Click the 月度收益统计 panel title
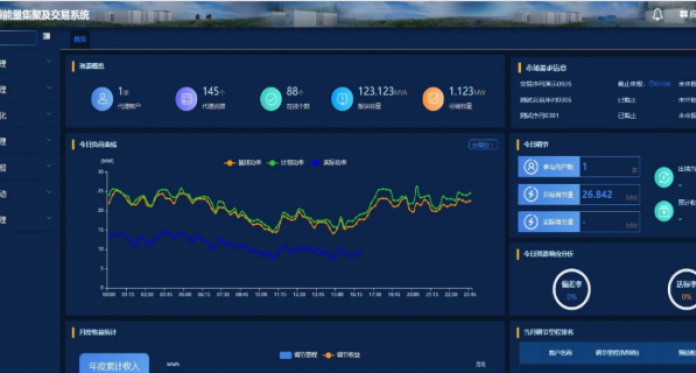Image resolution: width=696 pixels, height=373 pixels. (98, 332)
